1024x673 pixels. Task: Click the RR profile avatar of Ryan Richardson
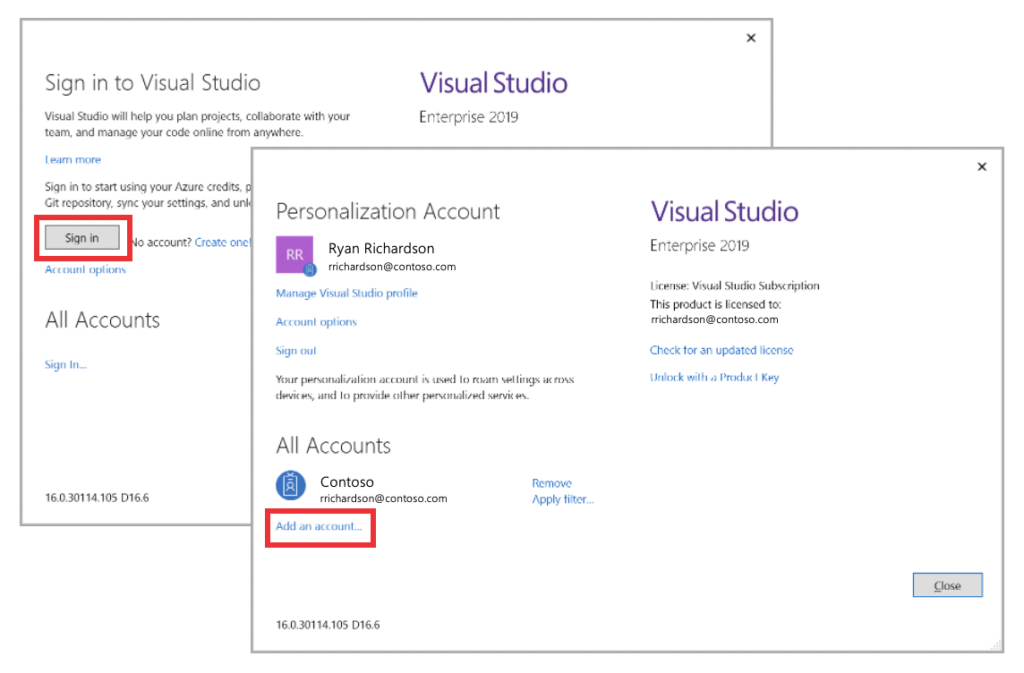(295, 255)
